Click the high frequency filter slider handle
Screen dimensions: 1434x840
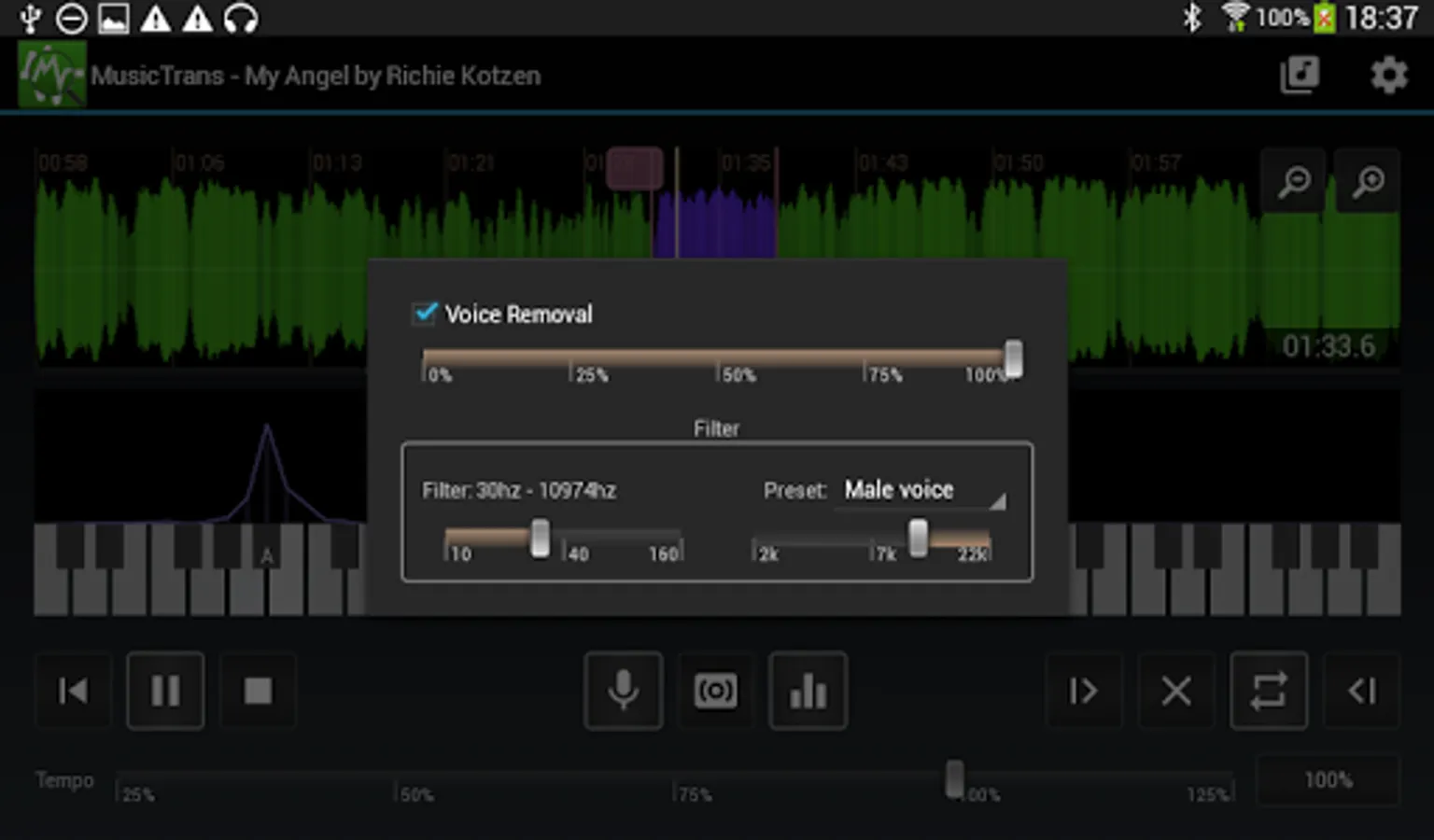pos(919,539)
